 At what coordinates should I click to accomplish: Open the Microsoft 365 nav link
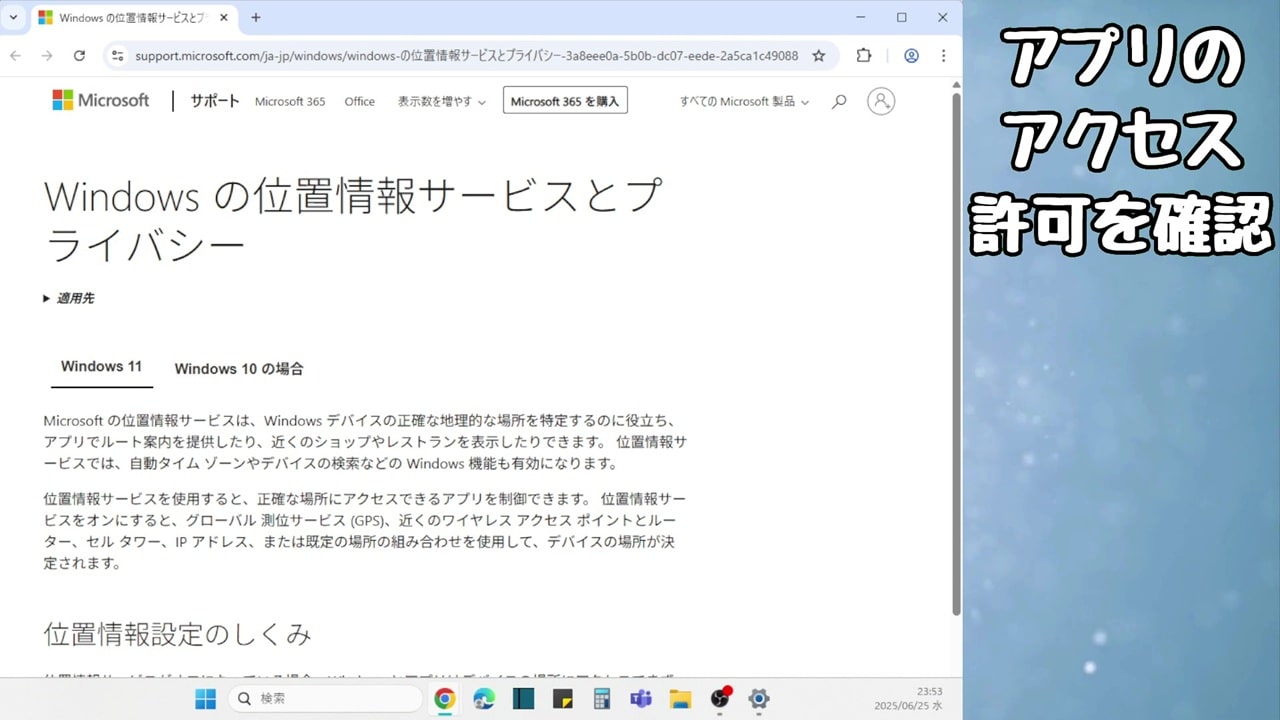(x=290, y=101)
